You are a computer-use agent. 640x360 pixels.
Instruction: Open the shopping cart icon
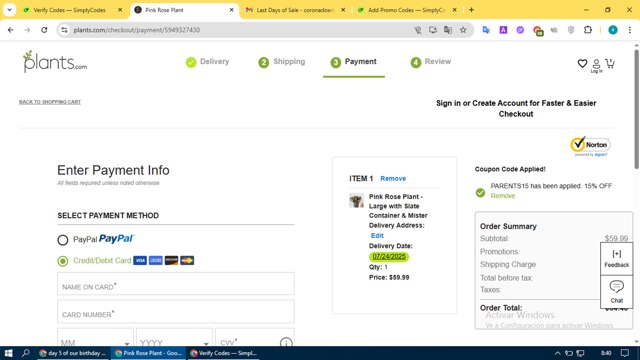(x=610, y=63)
